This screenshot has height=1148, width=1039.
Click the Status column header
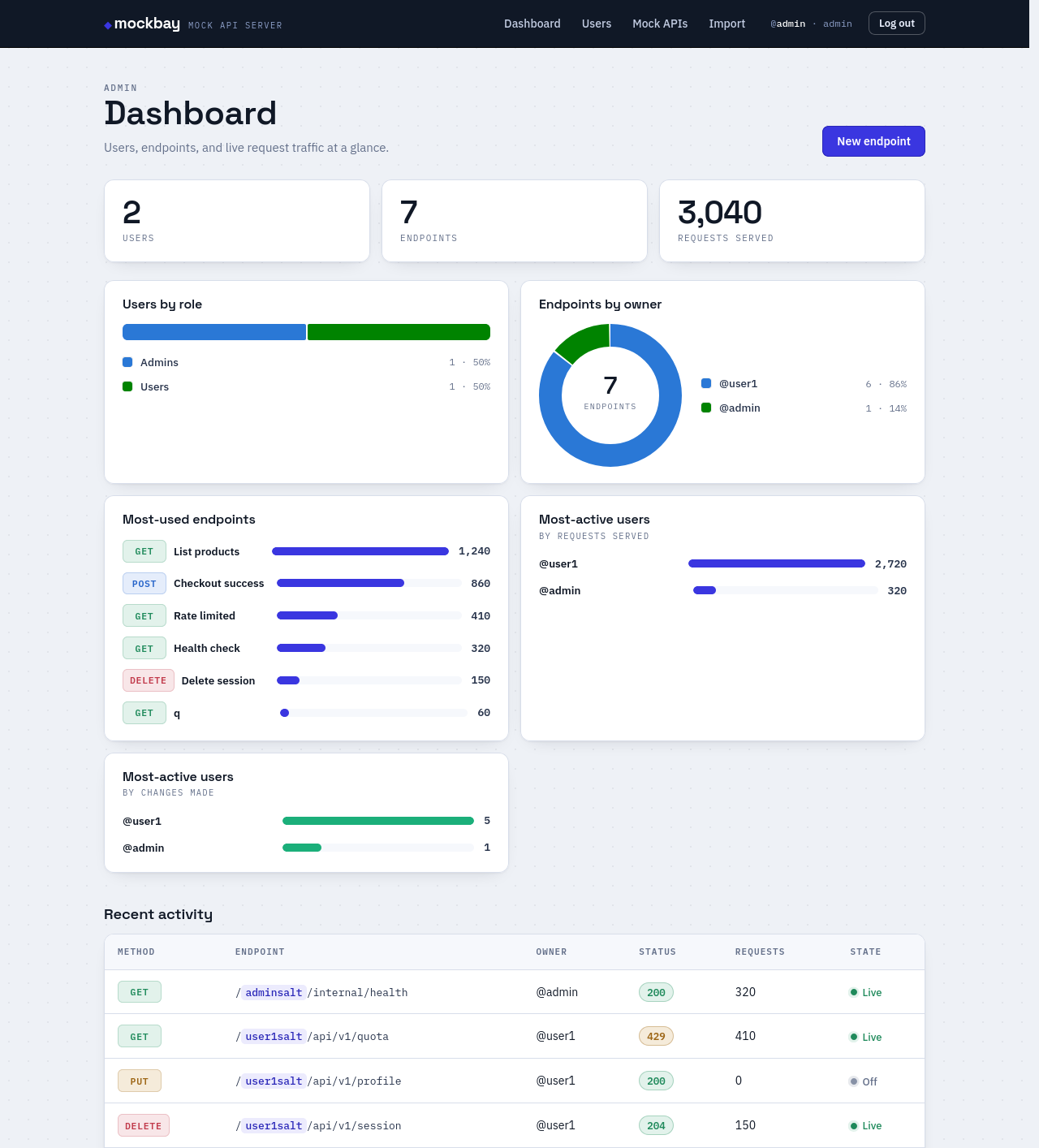pos(657,952)
